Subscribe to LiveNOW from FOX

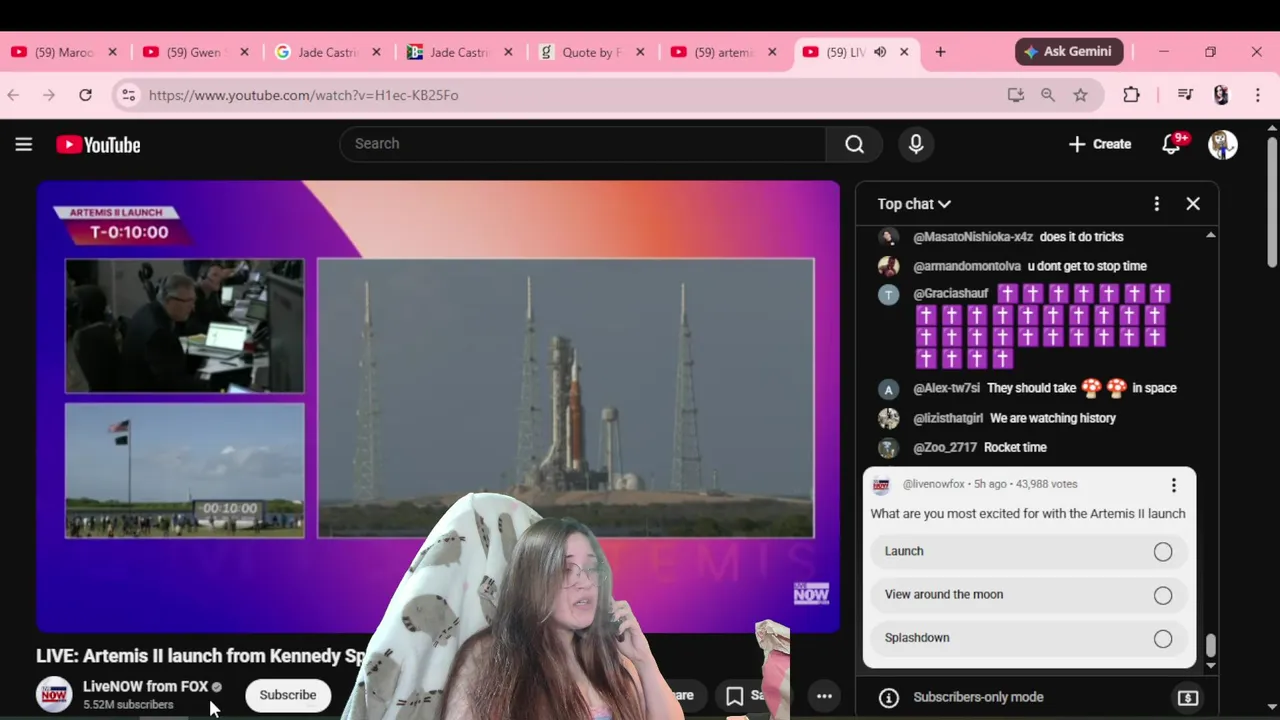pos(288,695)
